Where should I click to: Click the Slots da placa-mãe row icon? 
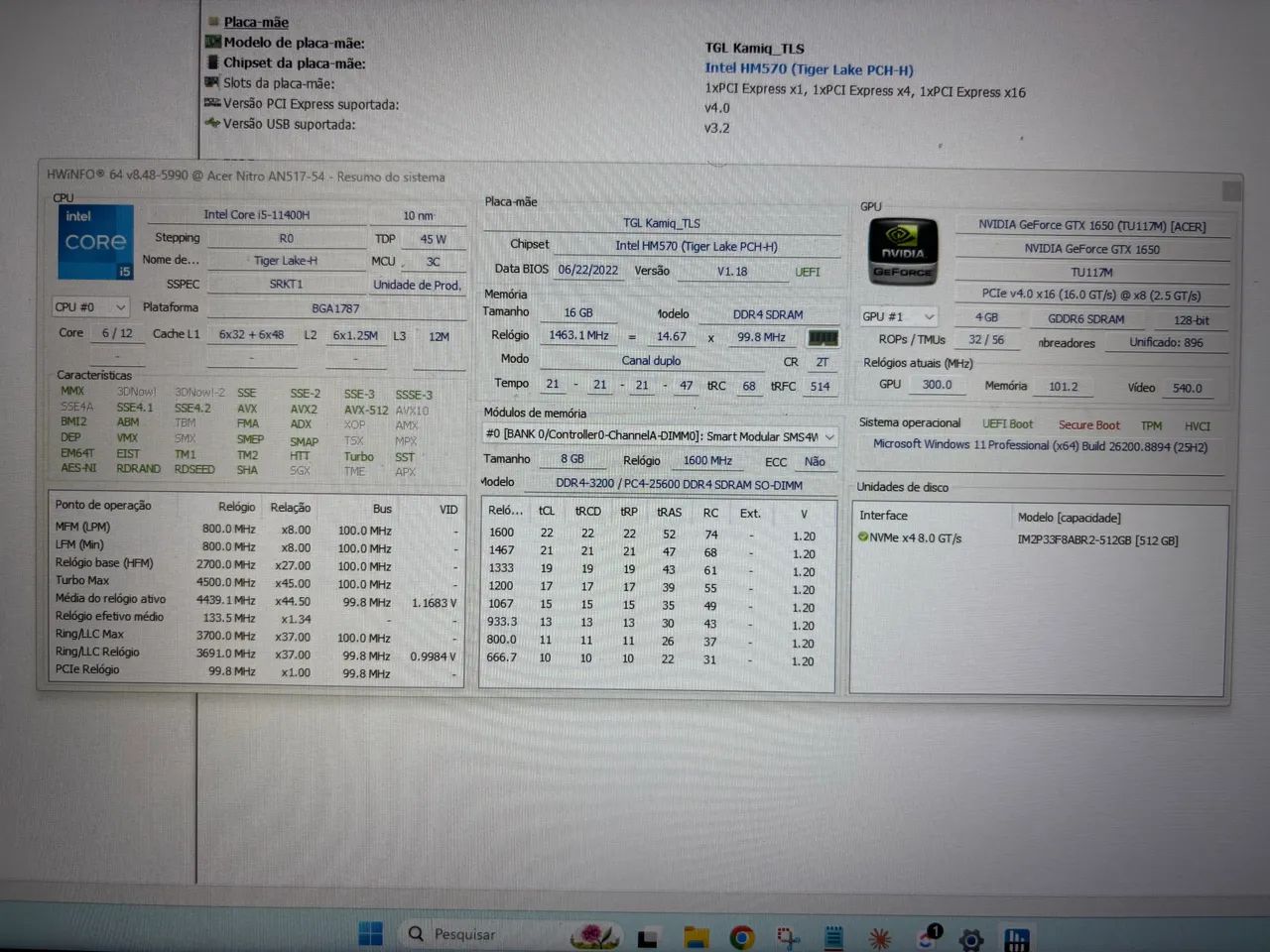pos(211,82)
